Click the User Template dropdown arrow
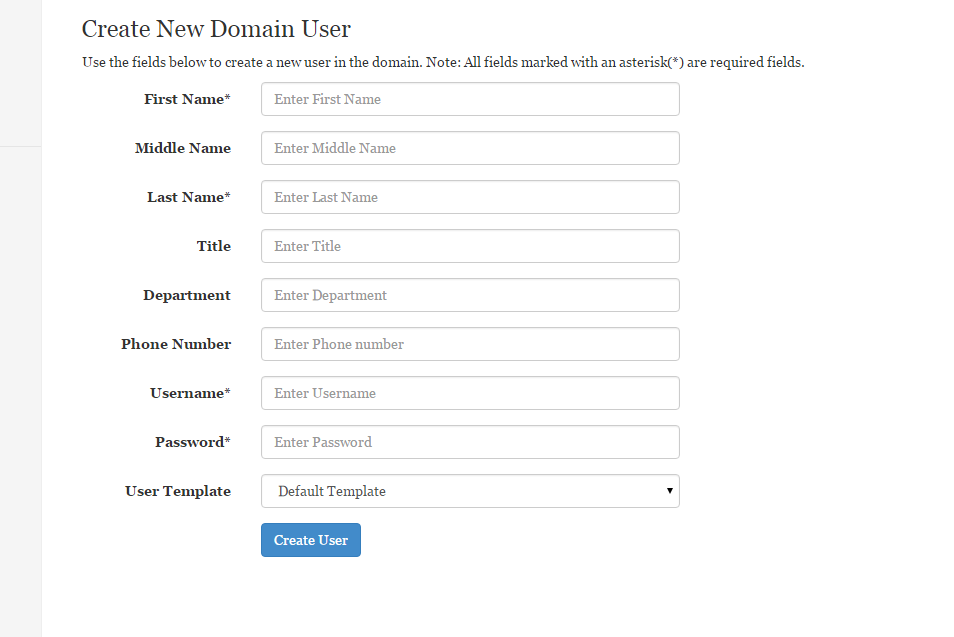Viewport: 954px width, 637px height. point(669,491)
